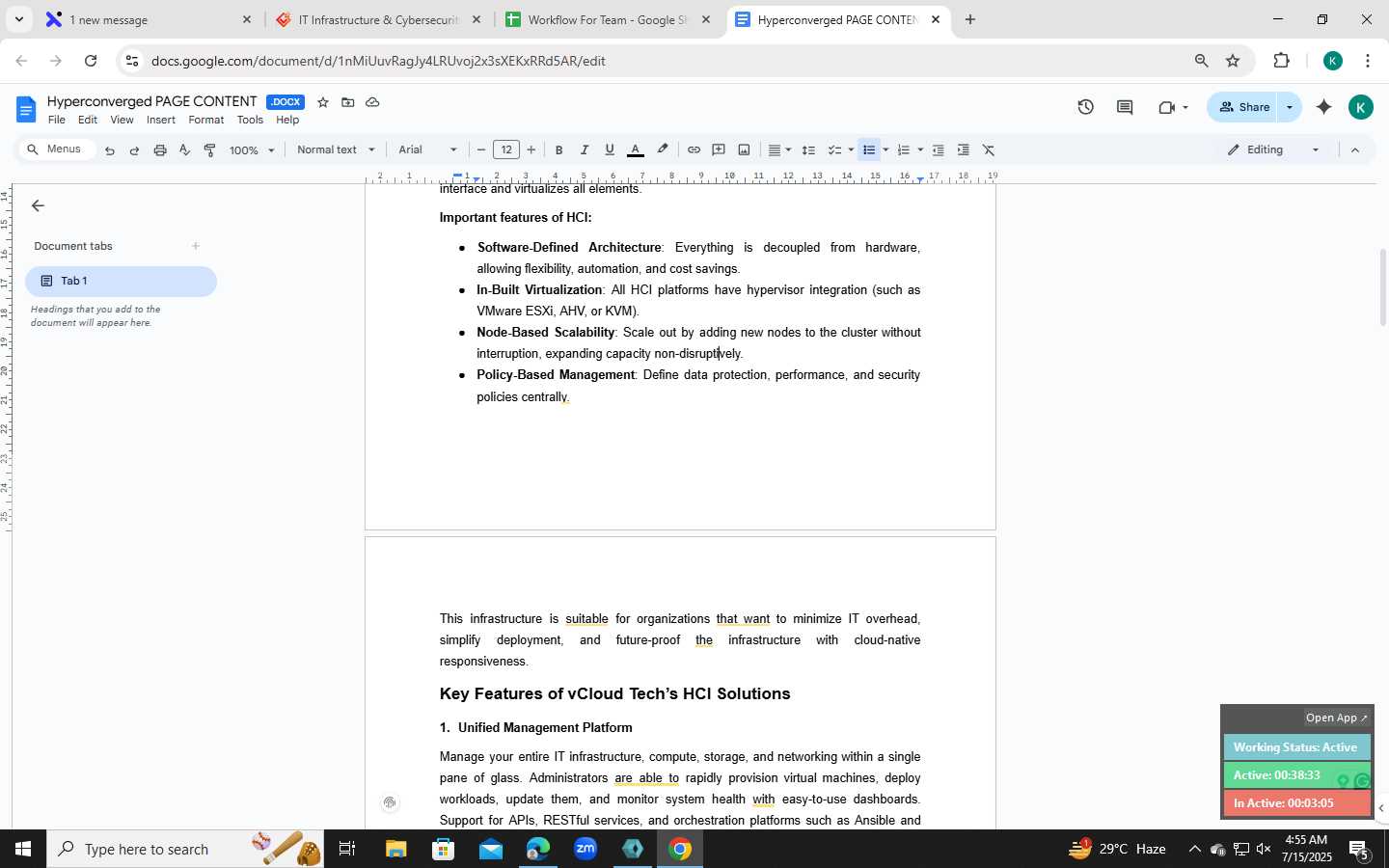Expand the checklist menu arrow
Image resolution: width=1389 pixels, height=868 pixels.
(850, 150)
